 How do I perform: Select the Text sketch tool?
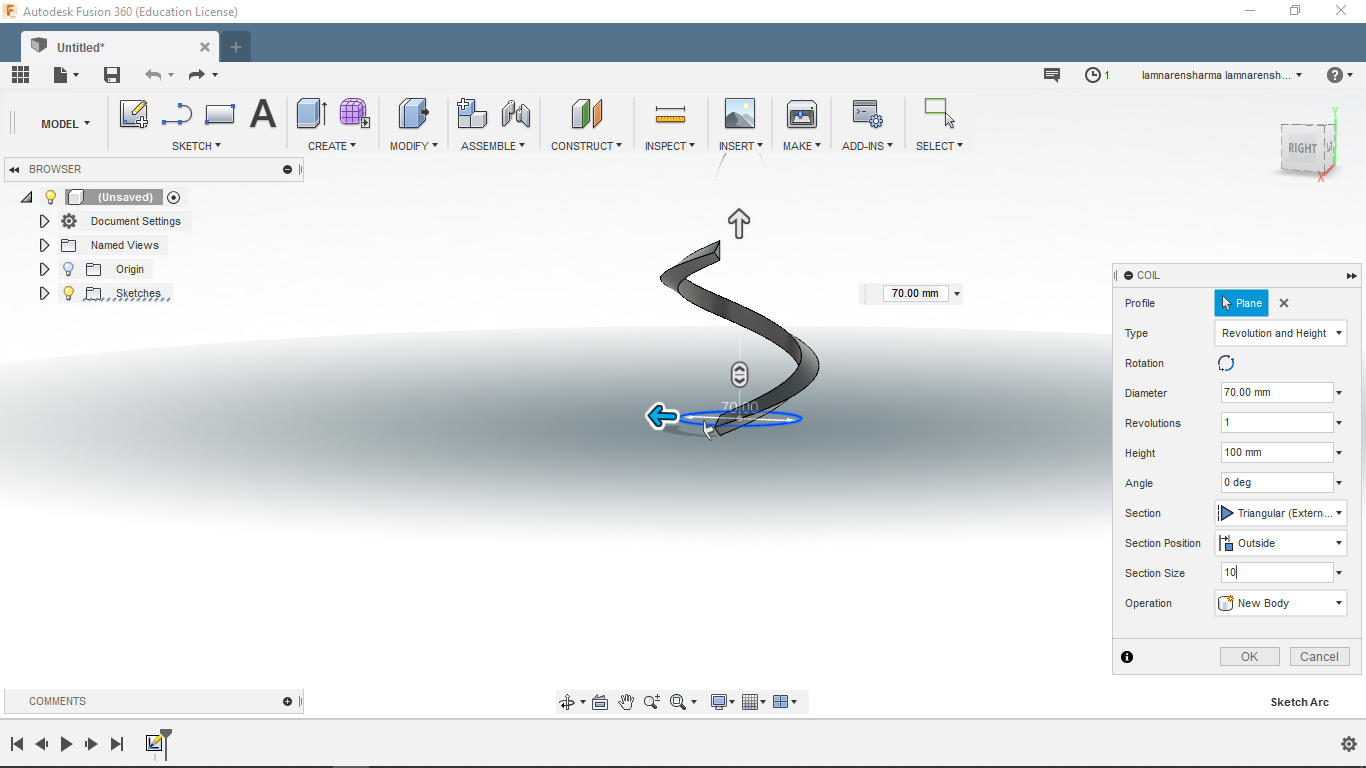pyautogui.click(x=262, y=114)
